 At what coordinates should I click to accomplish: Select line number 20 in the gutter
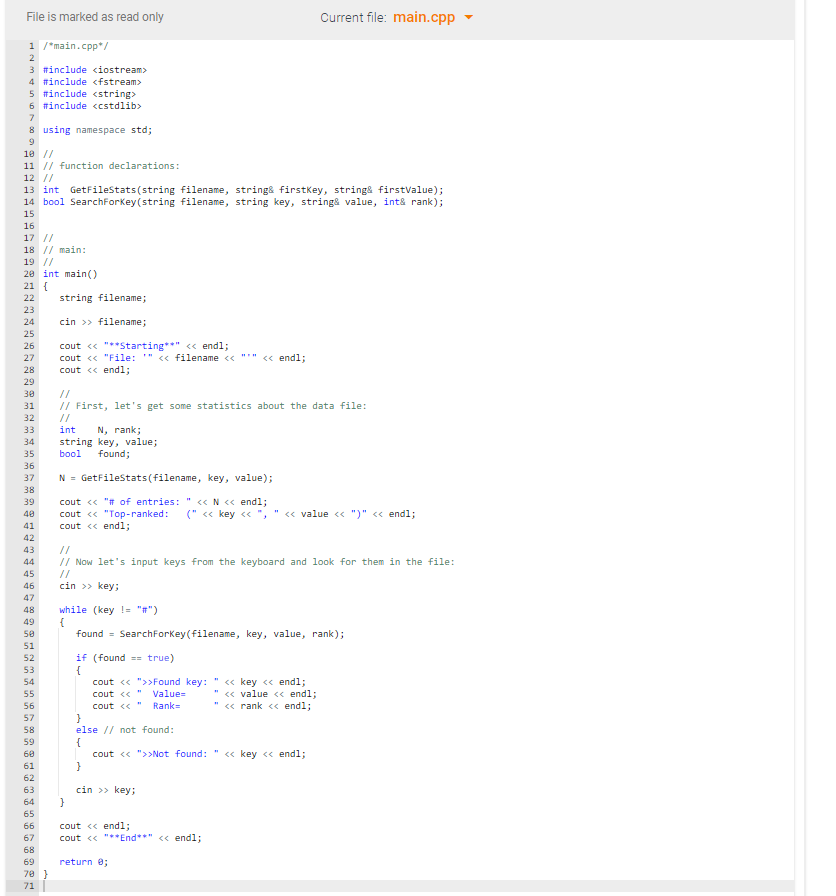tap(31, 273)
